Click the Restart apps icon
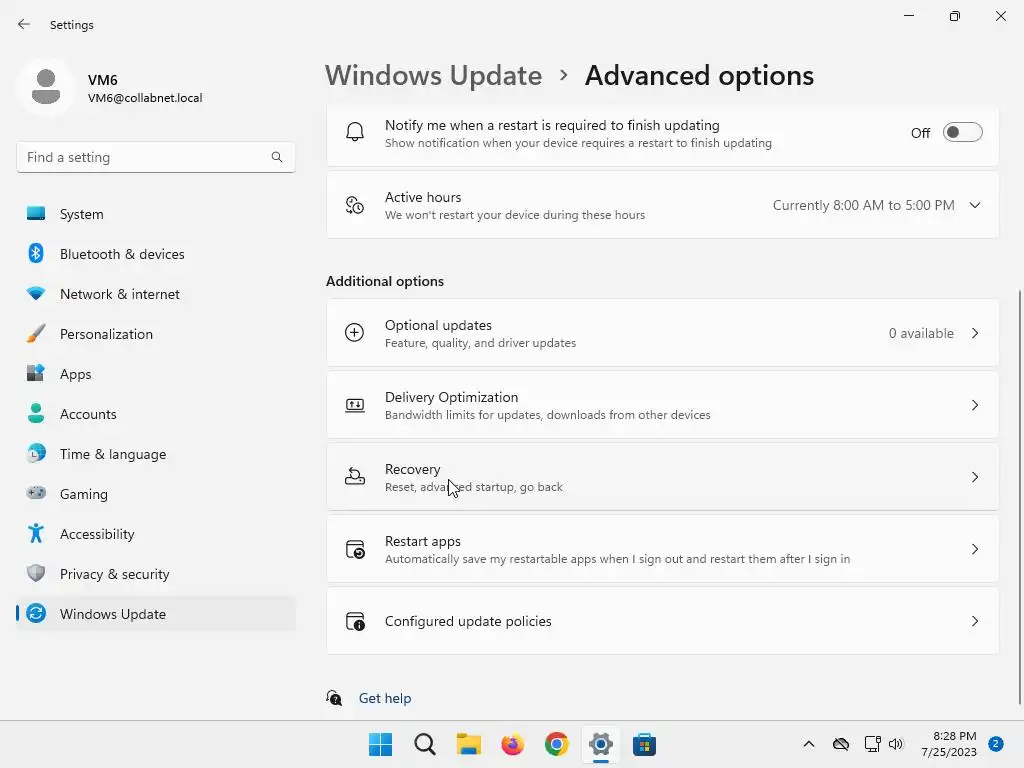Image resolution: width=1024 pixels, height=768 pixels. [x=355, y=549]
